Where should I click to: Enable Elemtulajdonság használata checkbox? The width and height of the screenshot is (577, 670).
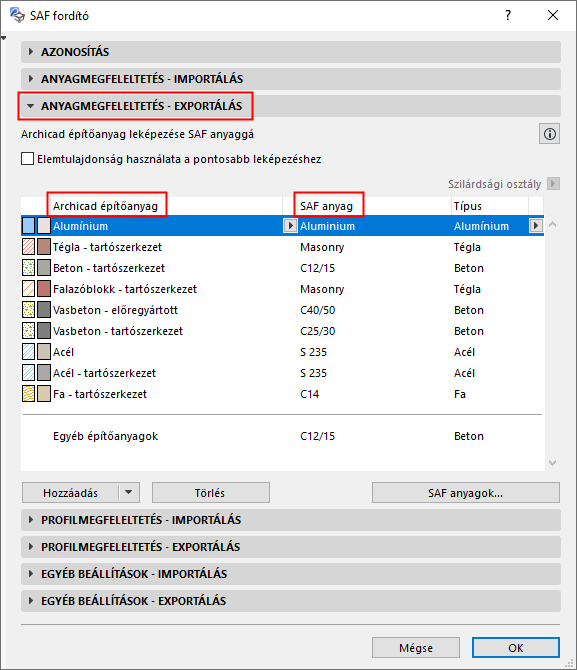click(27, 159)
